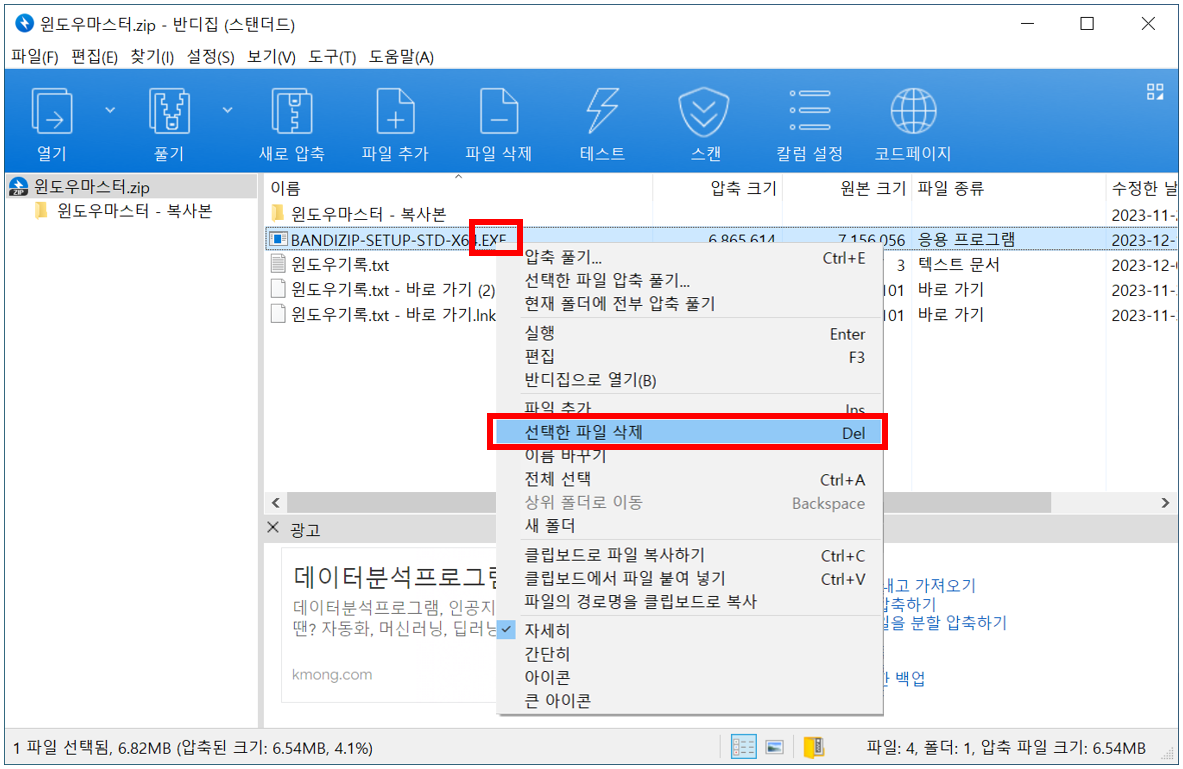1183x769 pixels.
Task: Click the detailed list view icon in status bar
Action: pyautogui.click(x=743, y=747)
